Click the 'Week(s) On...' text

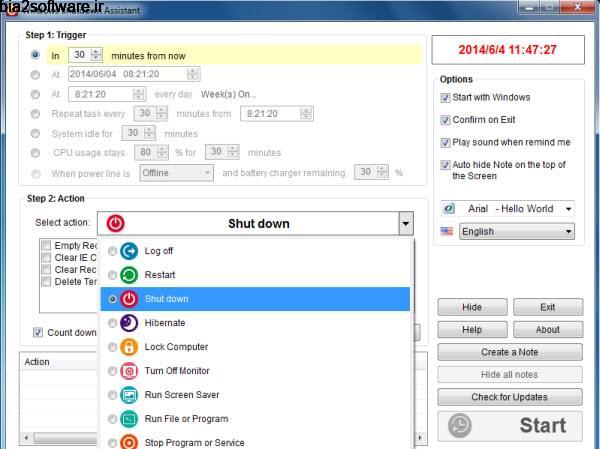pos(228,94)
